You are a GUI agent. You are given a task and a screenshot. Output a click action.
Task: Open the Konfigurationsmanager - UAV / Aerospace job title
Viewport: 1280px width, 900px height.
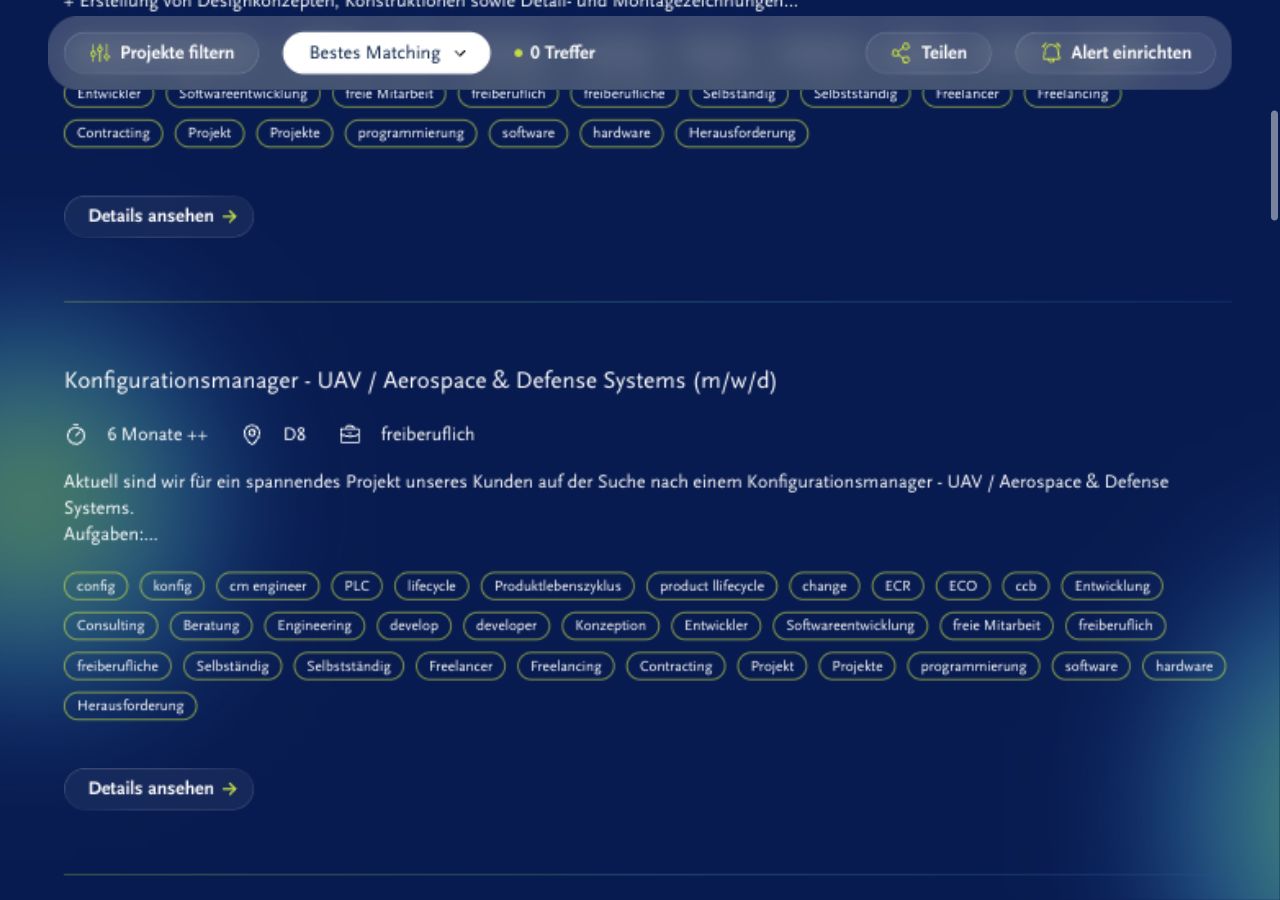[x=420, y=381]
